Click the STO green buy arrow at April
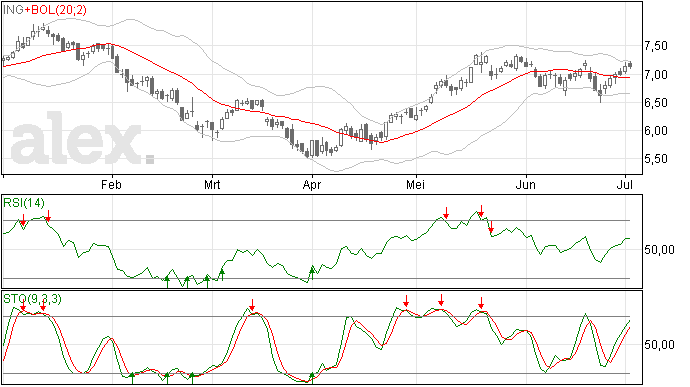 point(312,378)
